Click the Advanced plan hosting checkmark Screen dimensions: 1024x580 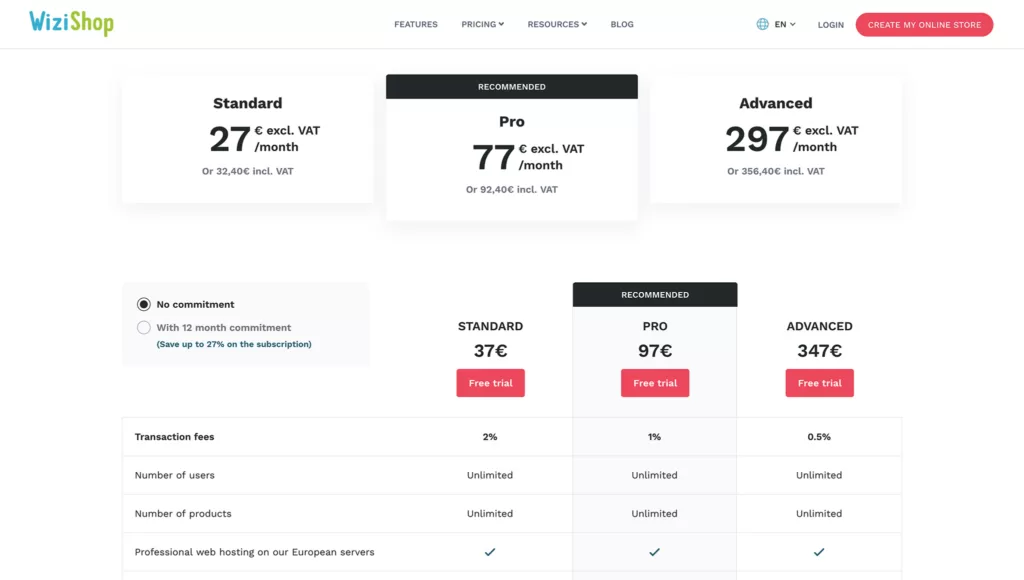click(819, 551)
